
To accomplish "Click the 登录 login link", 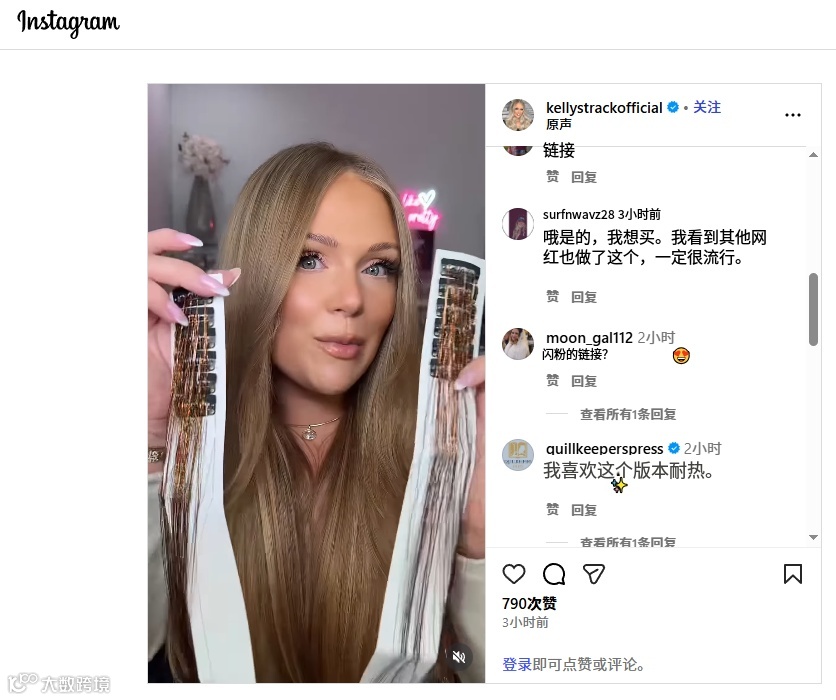I will pos(517,664).
